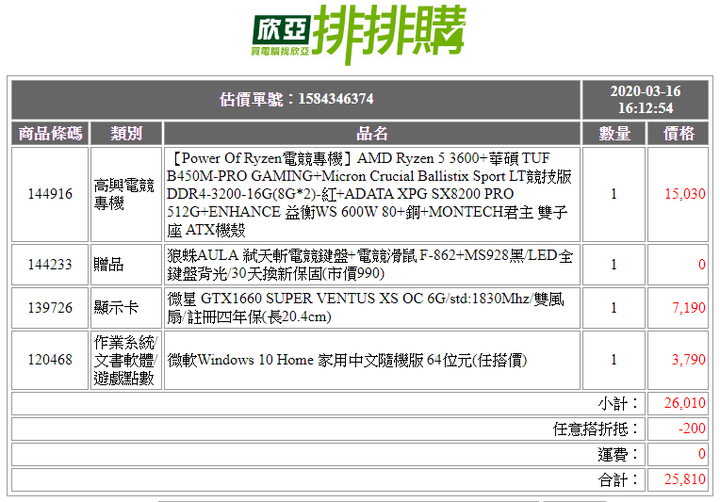The image size is (720, 502).
Task: Select category 高興電競專機
Action: click(124, 194)
